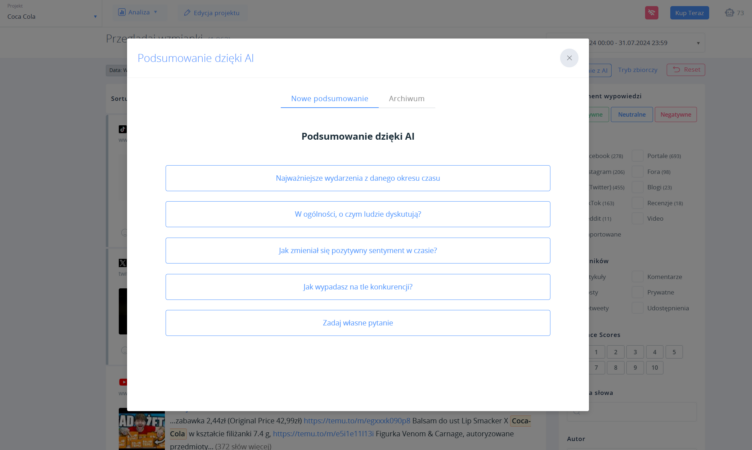Expand the Analiza menu dropdown
Viewport: 752px width, 450px height.
[x=138, y=12]
